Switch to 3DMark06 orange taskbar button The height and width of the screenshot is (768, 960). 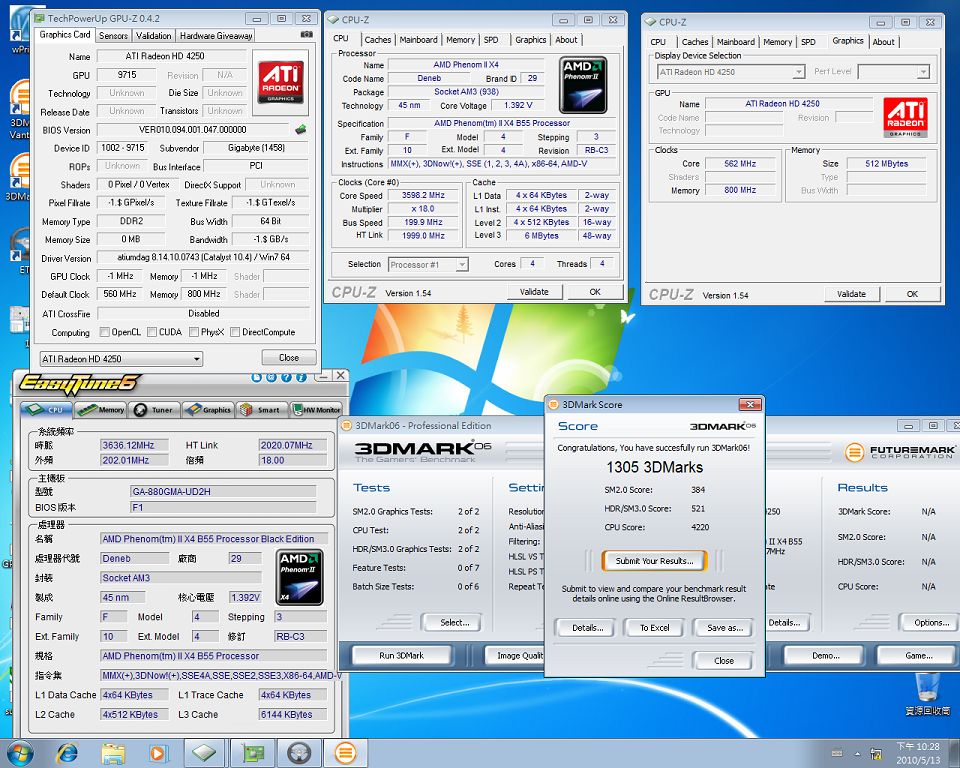click(346, 753)
